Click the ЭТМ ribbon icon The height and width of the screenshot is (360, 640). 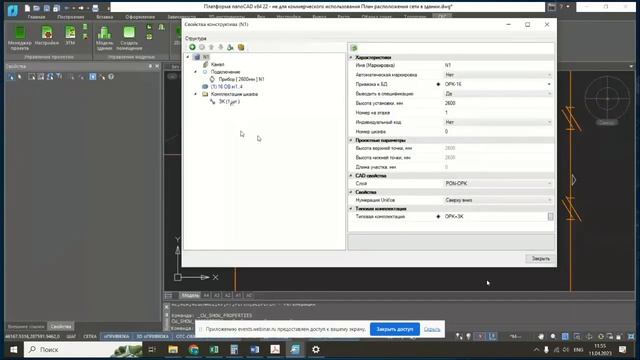click(x=70, y=36)
